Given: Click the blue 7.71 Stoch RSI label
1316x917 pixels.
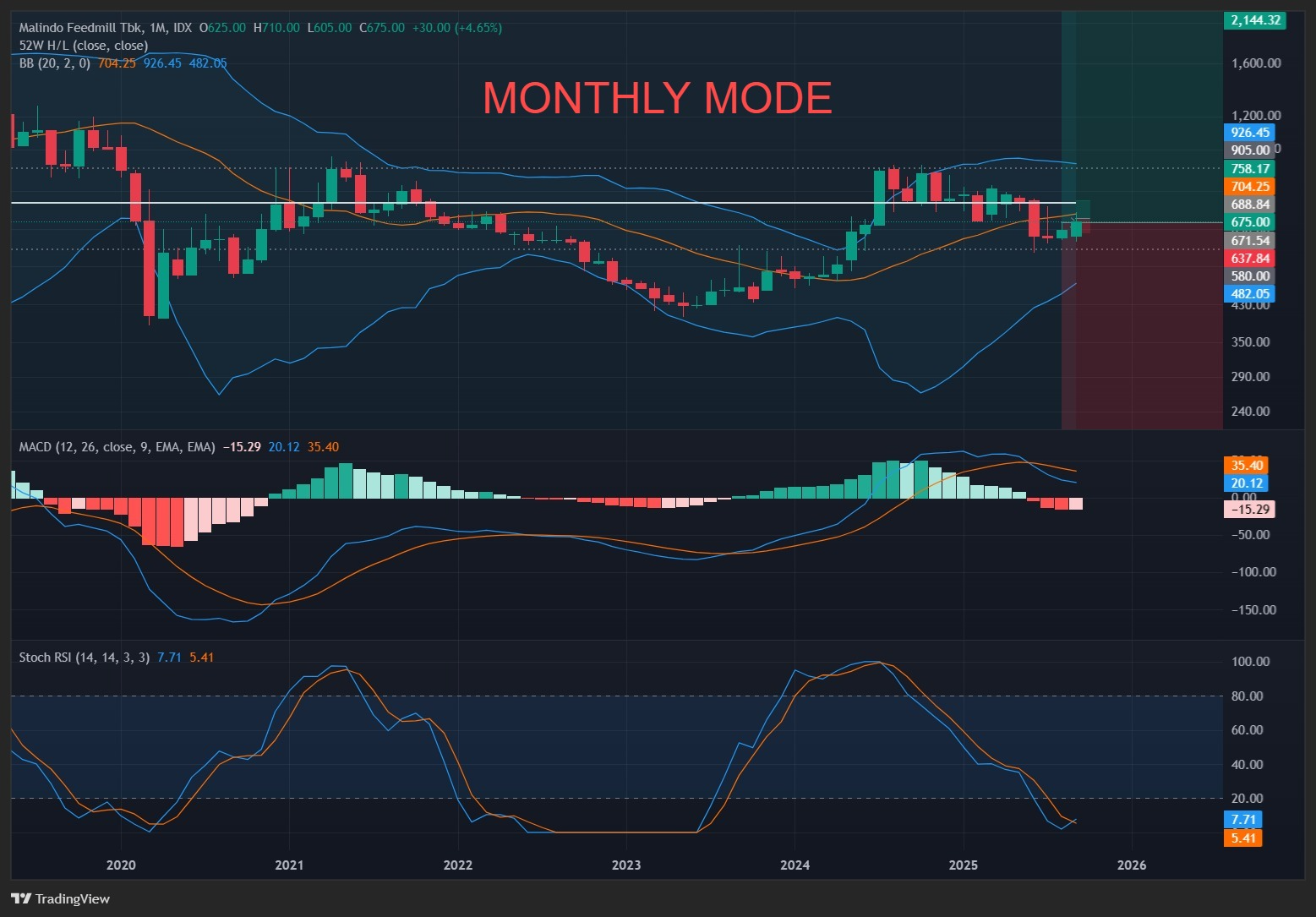Looking at the screenshot, I should tap(1242, 820).
